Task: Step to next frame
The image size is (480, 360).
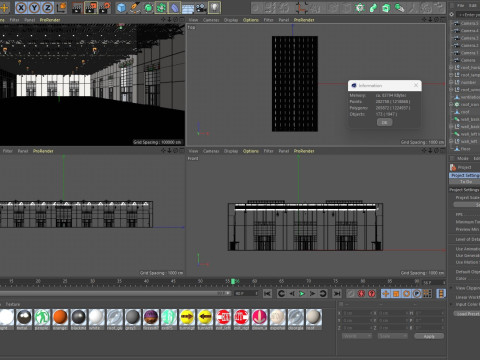Action: pyautogui.click(x=312, y=294)
